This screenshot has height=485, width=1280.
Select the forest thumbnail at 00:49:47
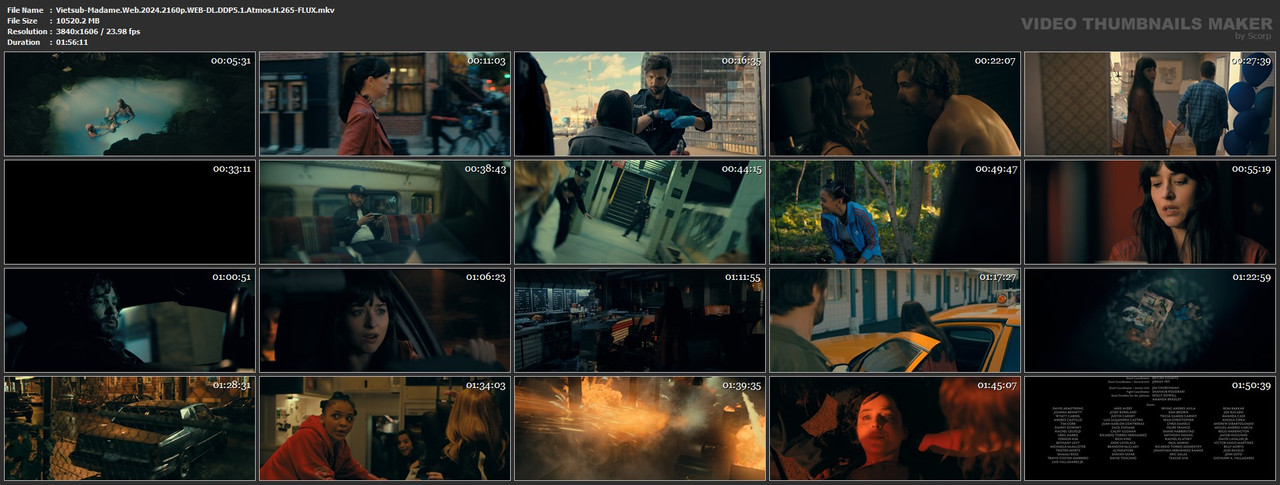tap(895, 212)
